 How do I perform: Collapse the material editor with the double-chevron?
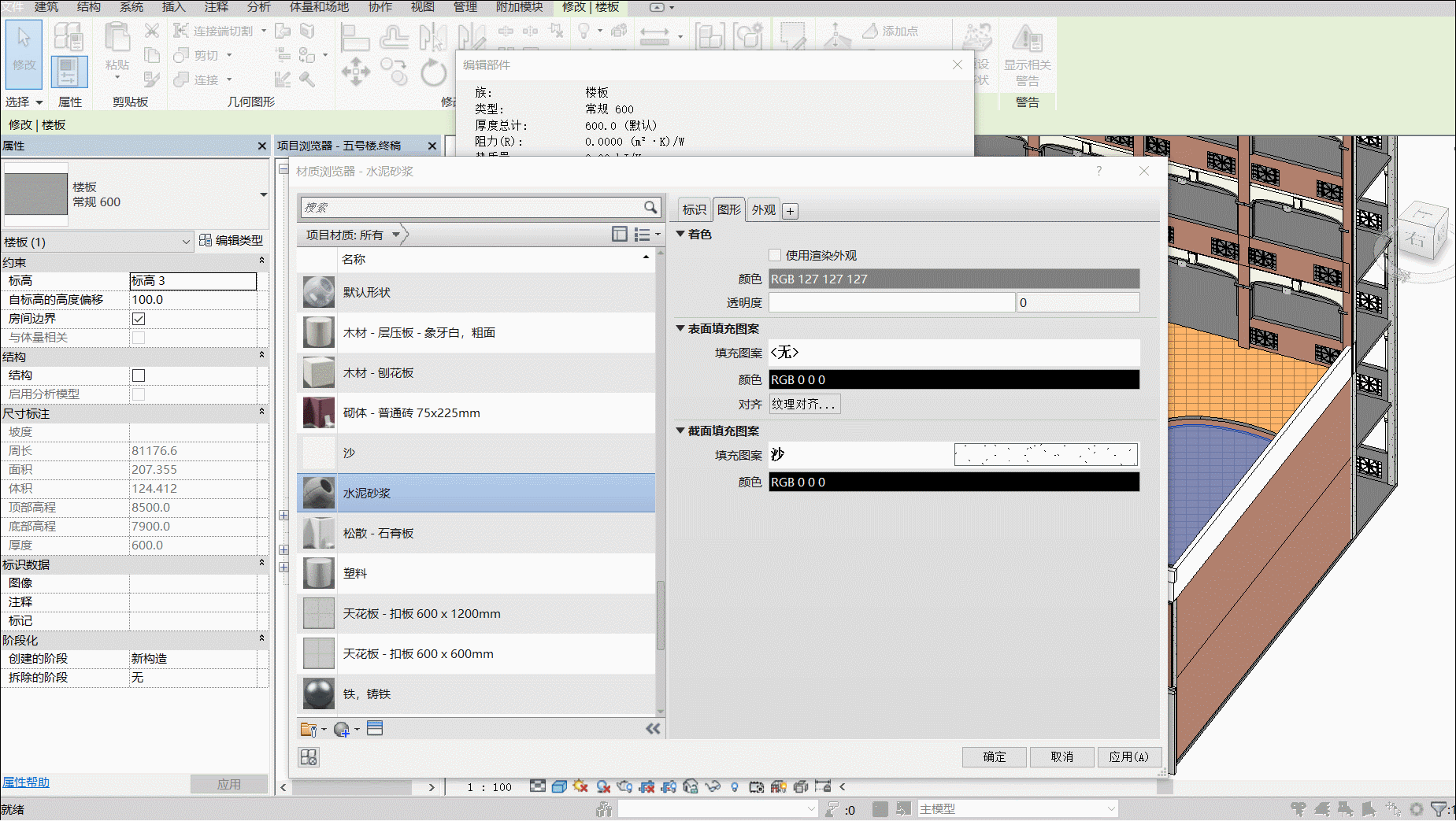pos(653,729)
